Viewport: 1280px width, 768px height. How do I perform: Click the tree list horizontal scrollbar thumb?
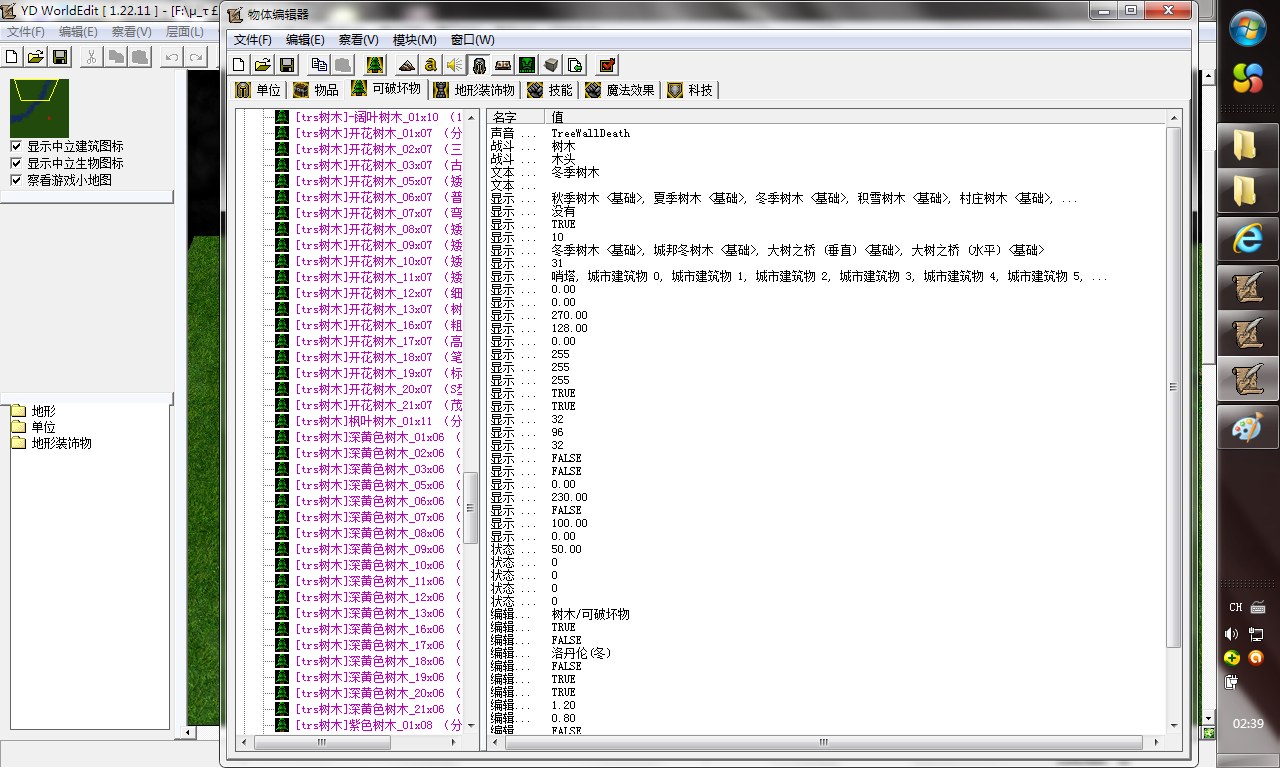click(x=320, y=743)
